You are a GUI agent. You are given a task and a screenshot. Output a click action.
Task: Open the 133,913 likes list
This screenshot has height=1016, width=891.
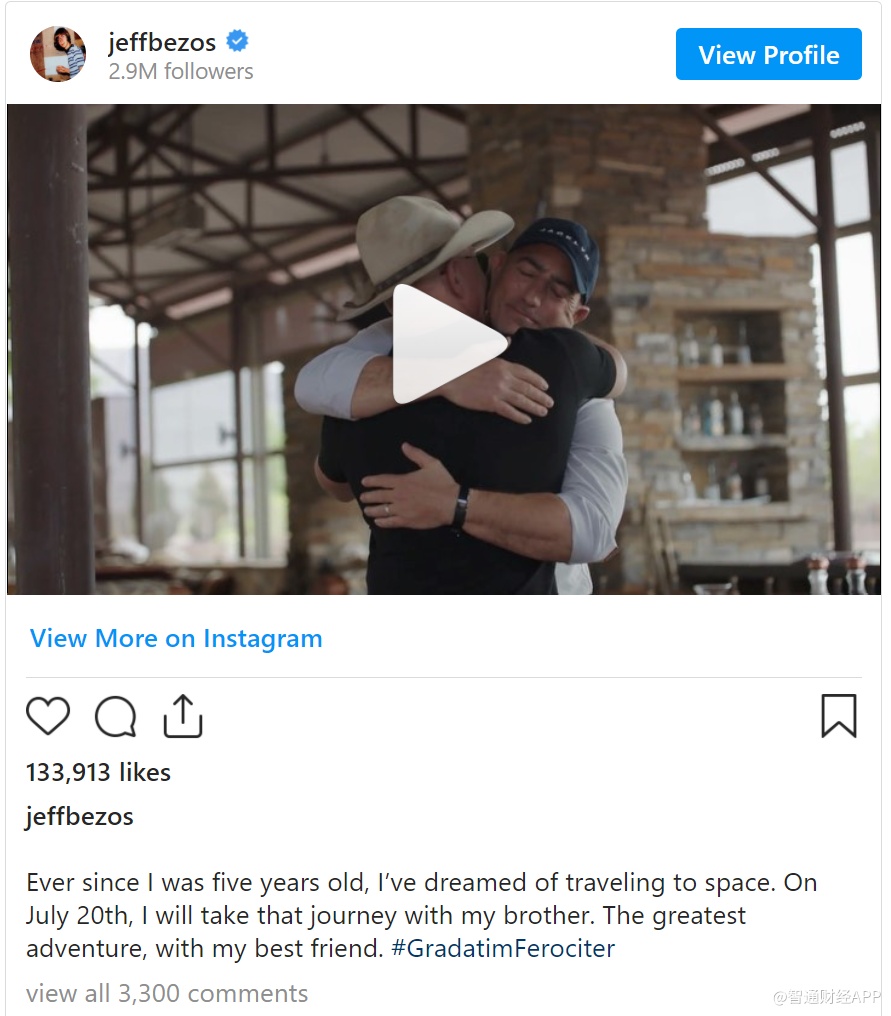(x=98, y=772)
